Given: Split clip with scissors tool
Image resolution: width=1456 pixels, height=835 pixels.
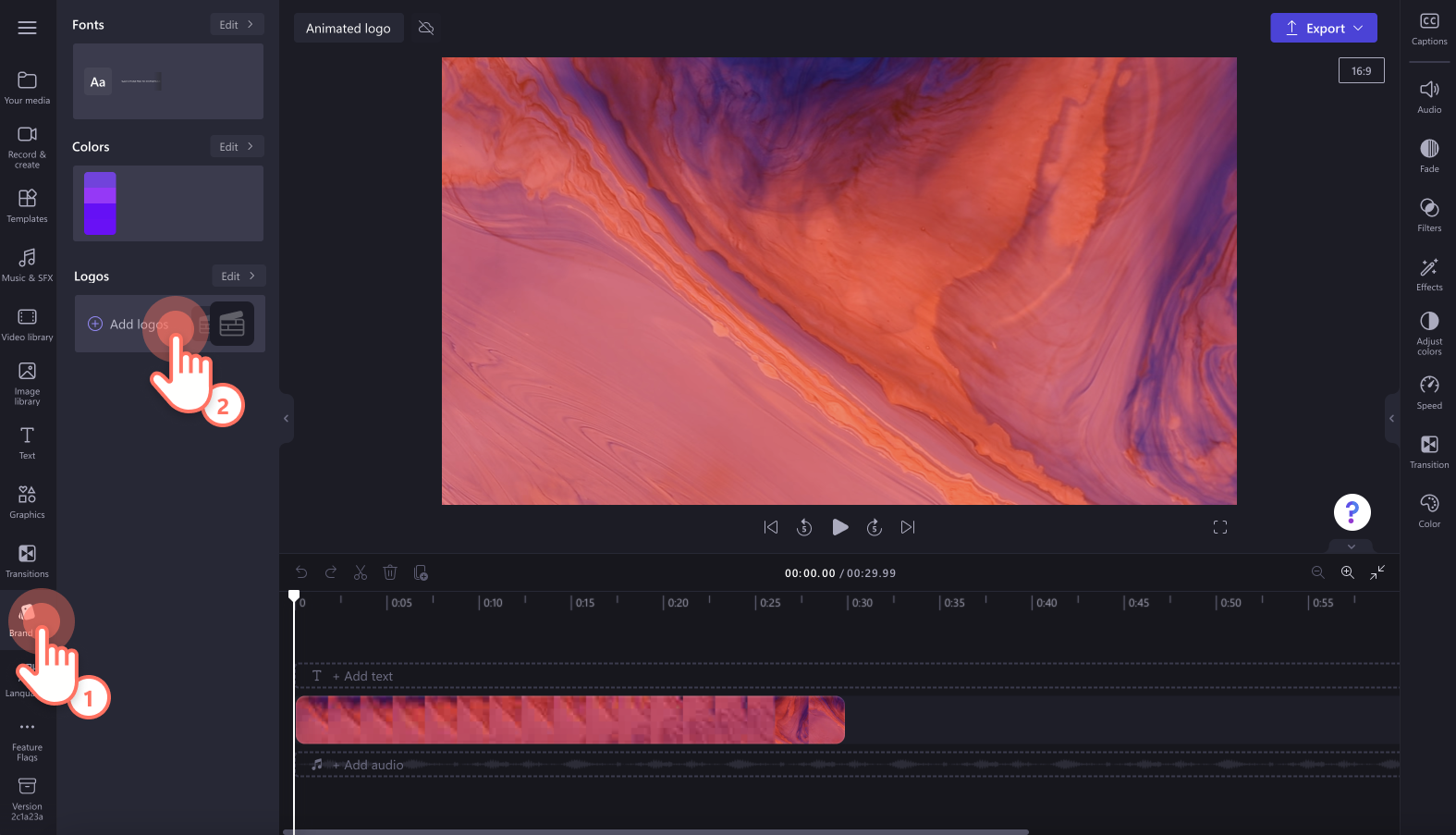Looking at the screenshot, I should pos(361,572).
